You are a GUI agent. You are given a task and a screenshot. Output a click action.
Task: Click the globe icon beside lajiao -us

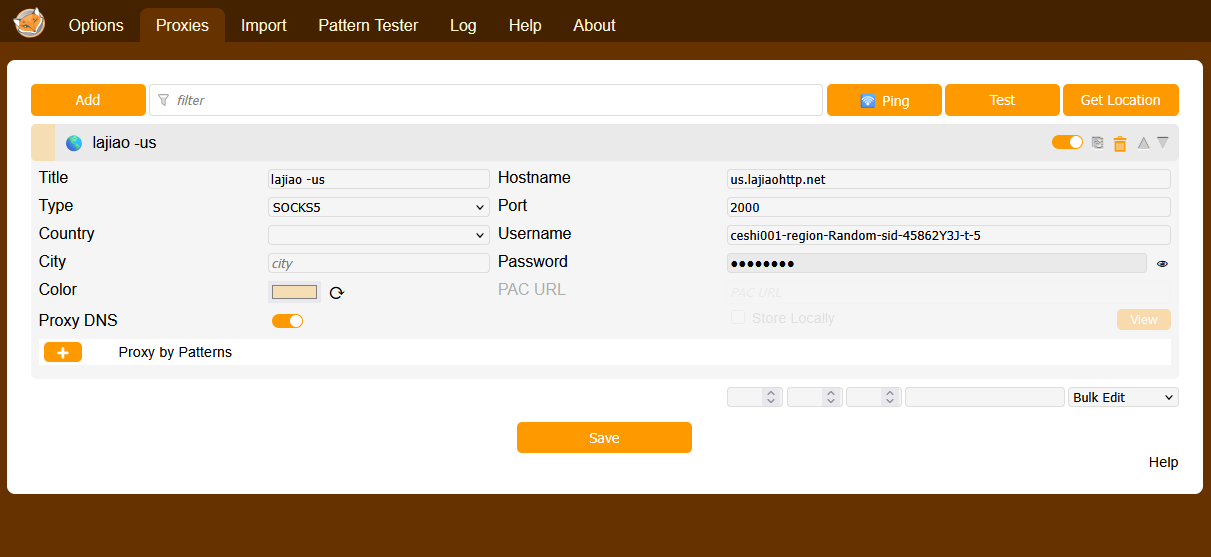coord(74,143)
